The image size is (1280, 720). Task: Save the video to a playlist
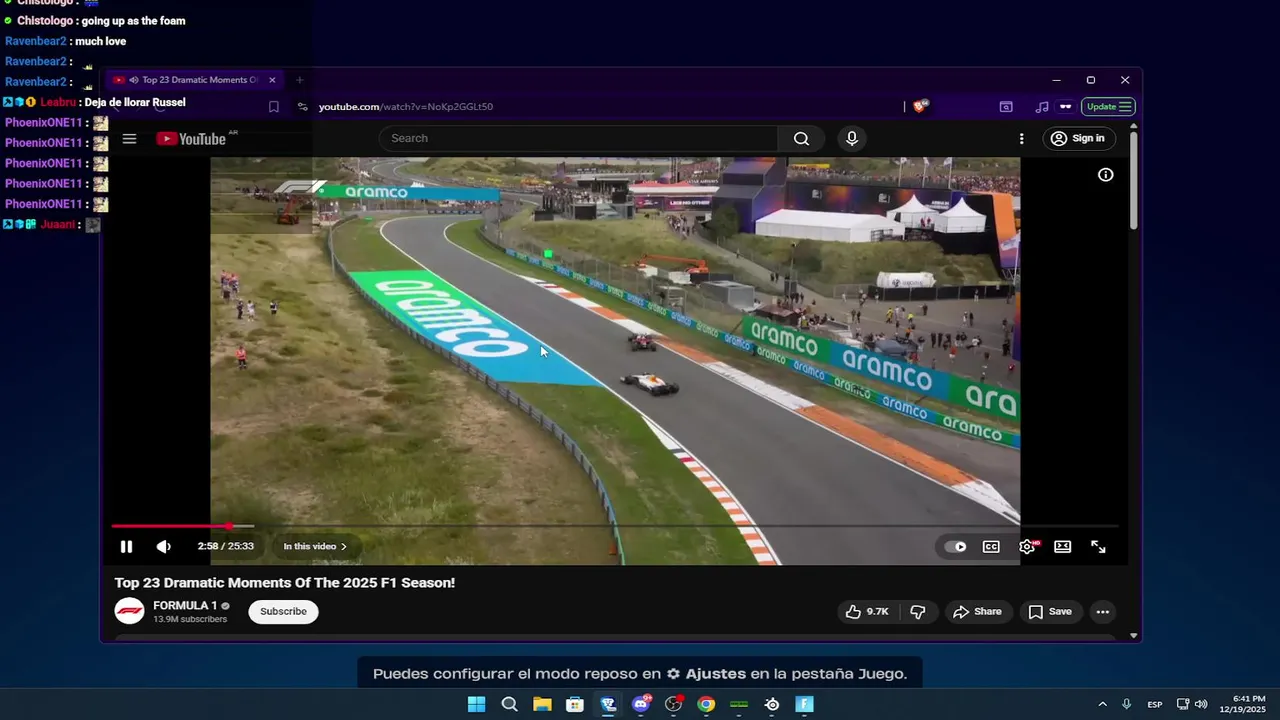(x=1050, y=612)
